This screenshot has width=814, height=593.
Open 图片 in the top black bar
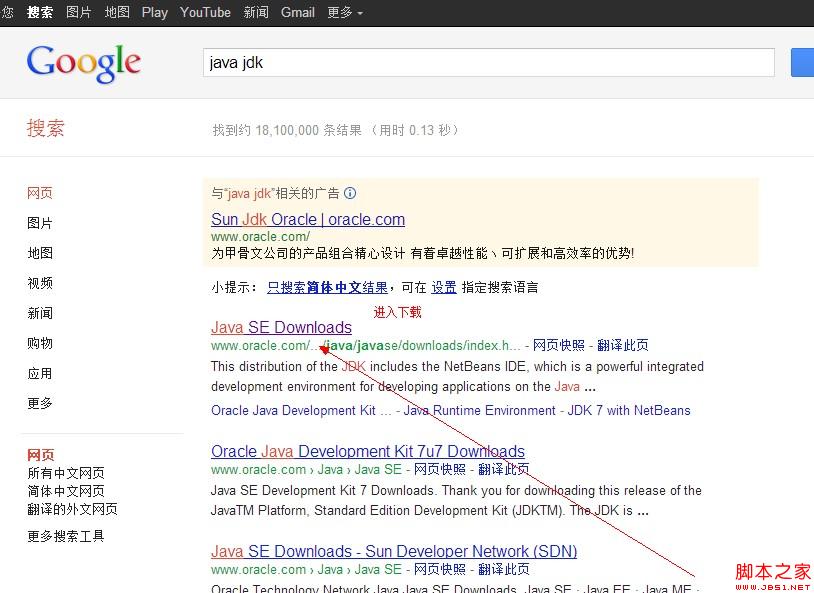[79, 12]
